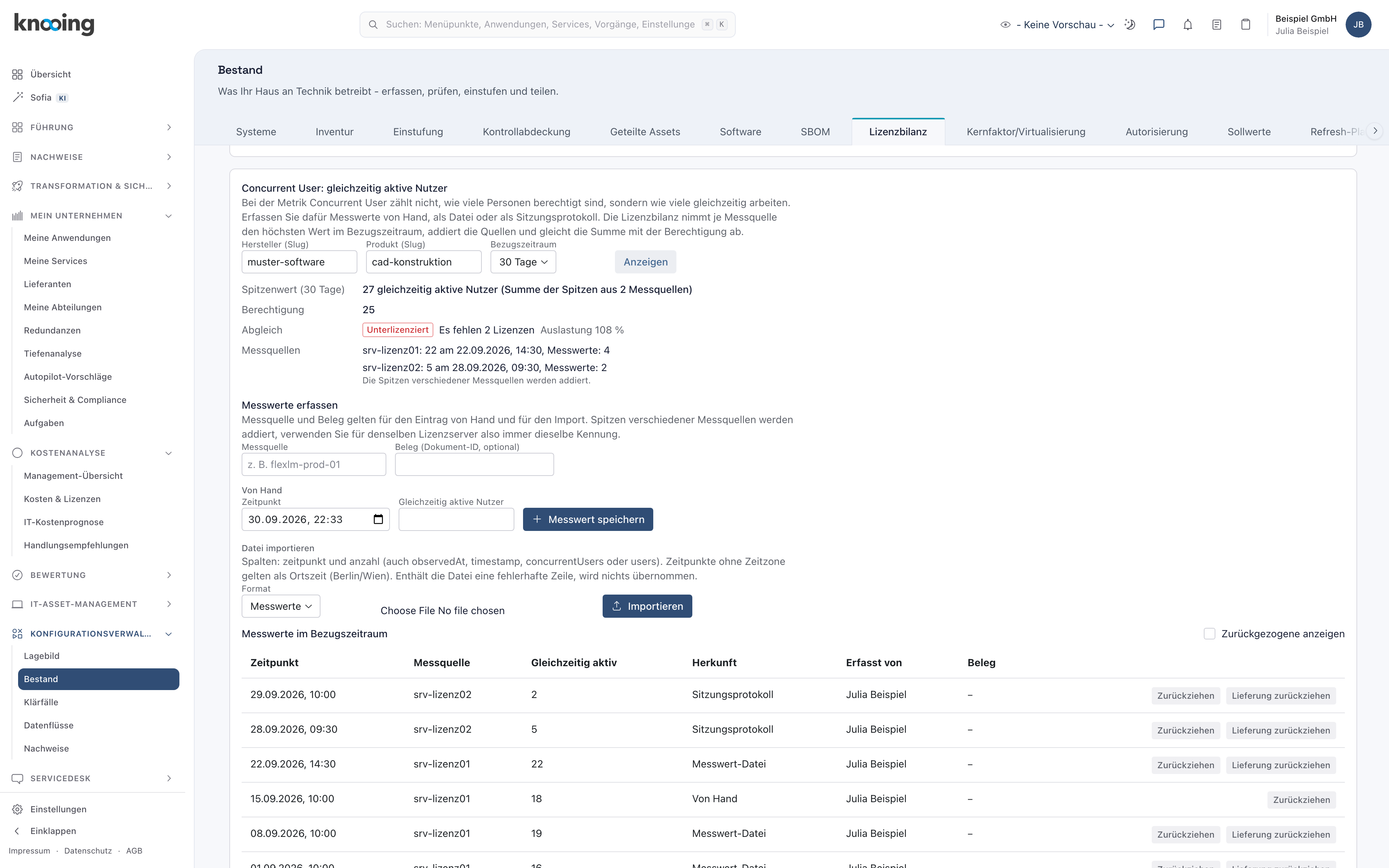Open calendar picker in Zeitpunkt field

tap(378, 520)
